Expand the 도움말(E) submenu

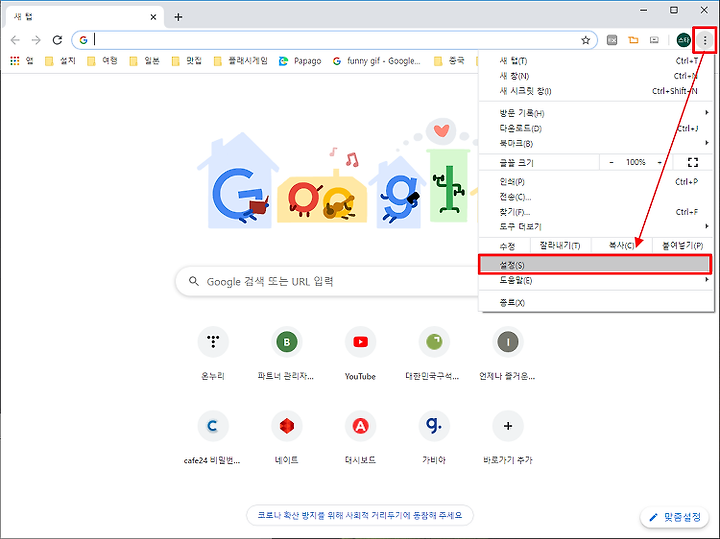point(596,280)
